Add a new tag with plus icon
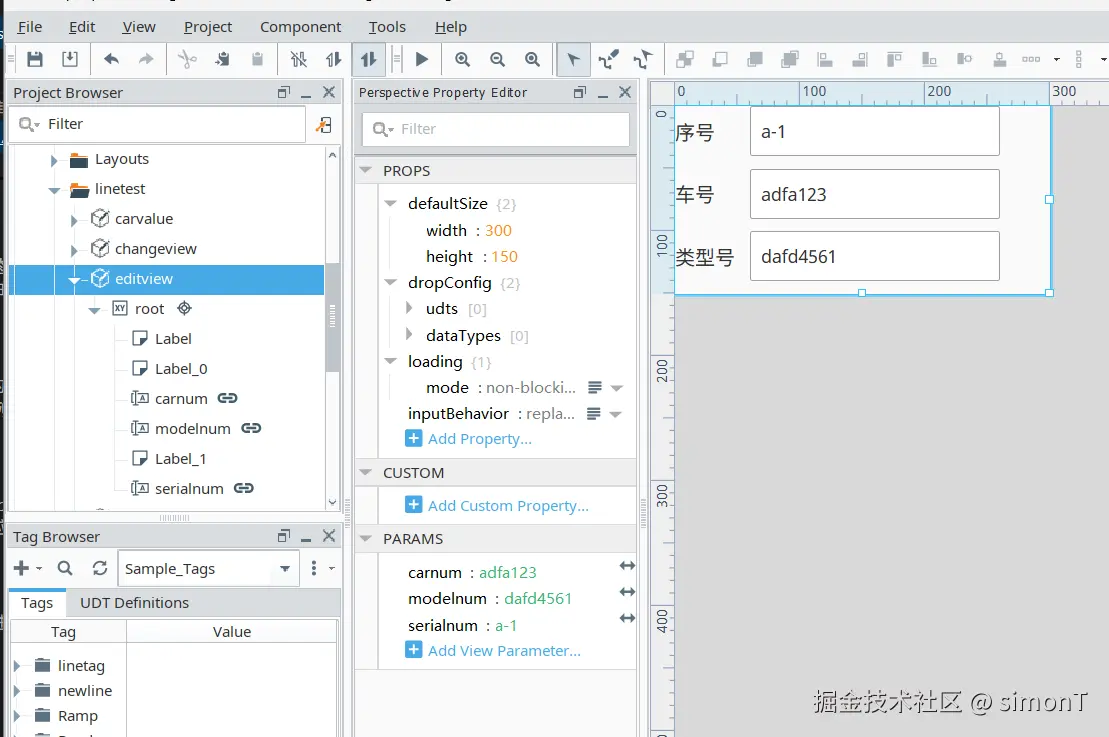The image size is (1109, 737). point(22,568)
